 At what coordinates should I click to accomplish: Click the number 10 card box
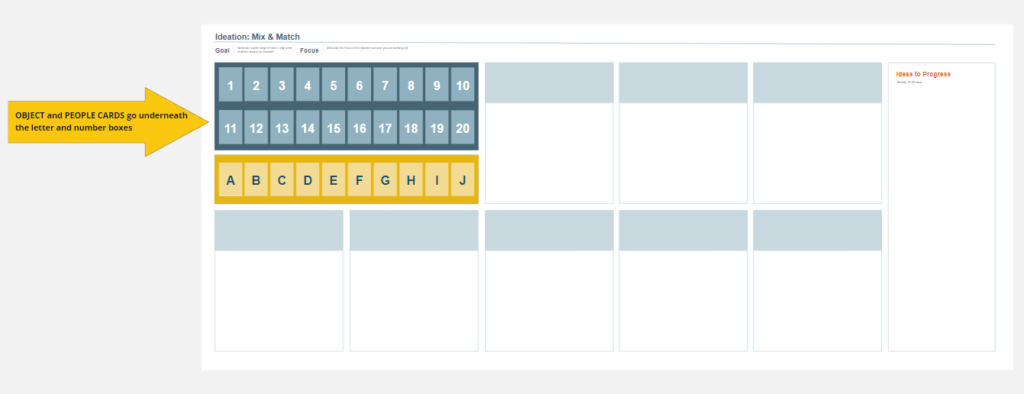(x=462, y=84)
